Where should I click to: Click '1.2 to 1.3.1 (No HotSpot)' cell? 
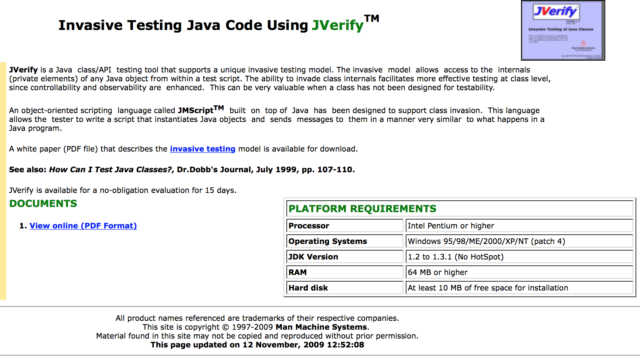pos(519,257)
